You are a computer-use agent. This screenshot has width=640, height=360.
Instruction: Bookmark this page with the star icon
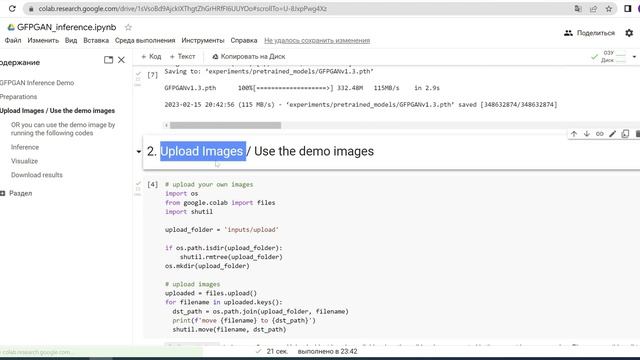coord(609,9)
